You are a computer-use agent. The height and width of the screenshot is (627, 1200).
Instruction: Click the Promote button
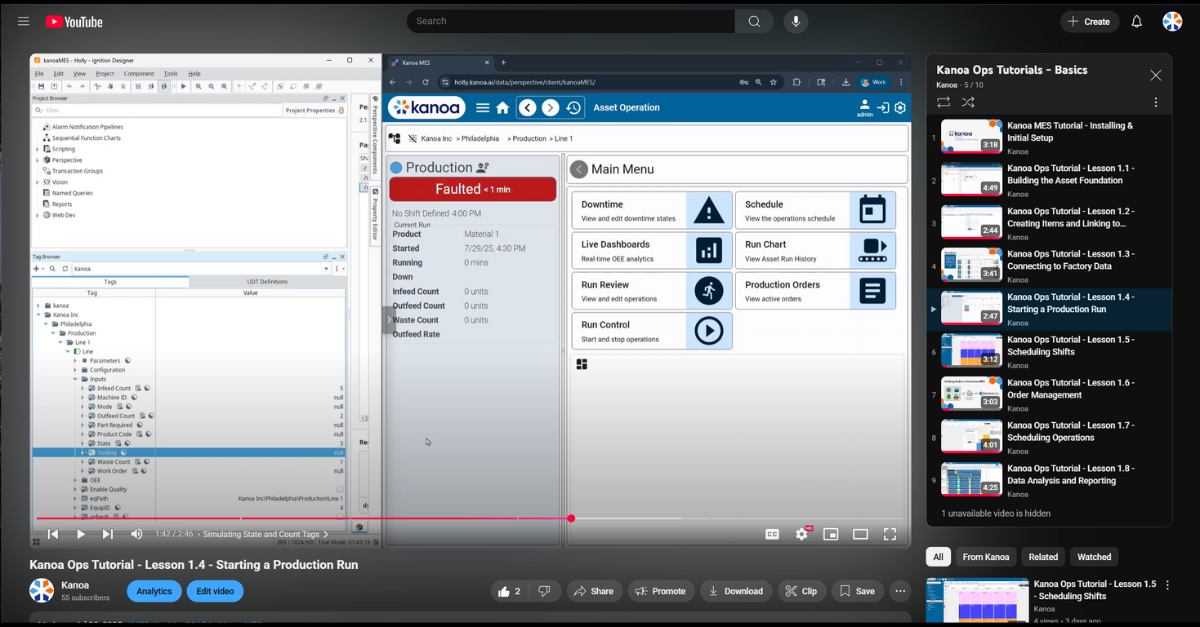[660, 591]
